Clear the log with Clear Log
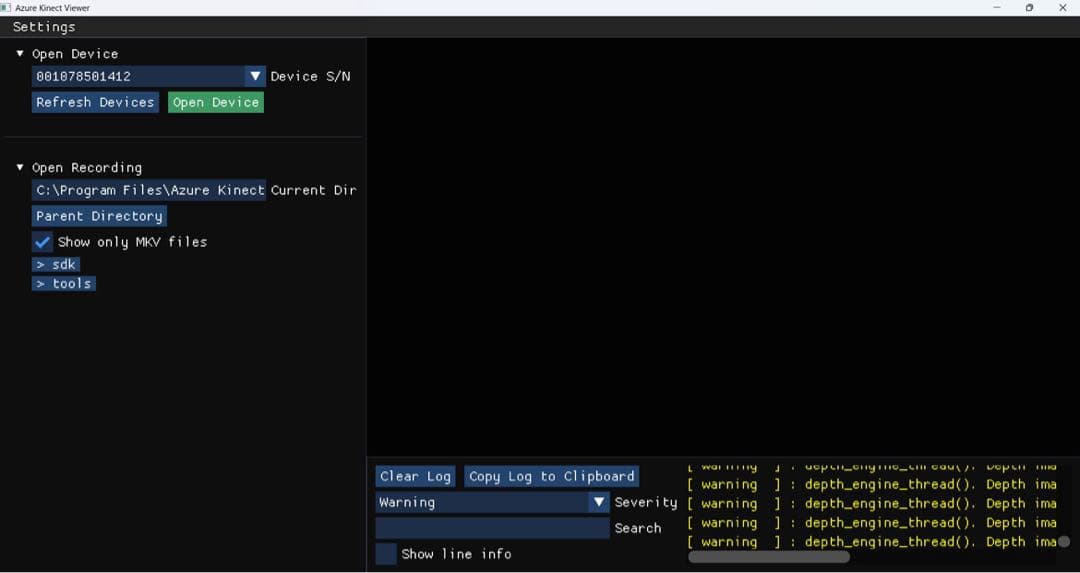 [415, 477]
